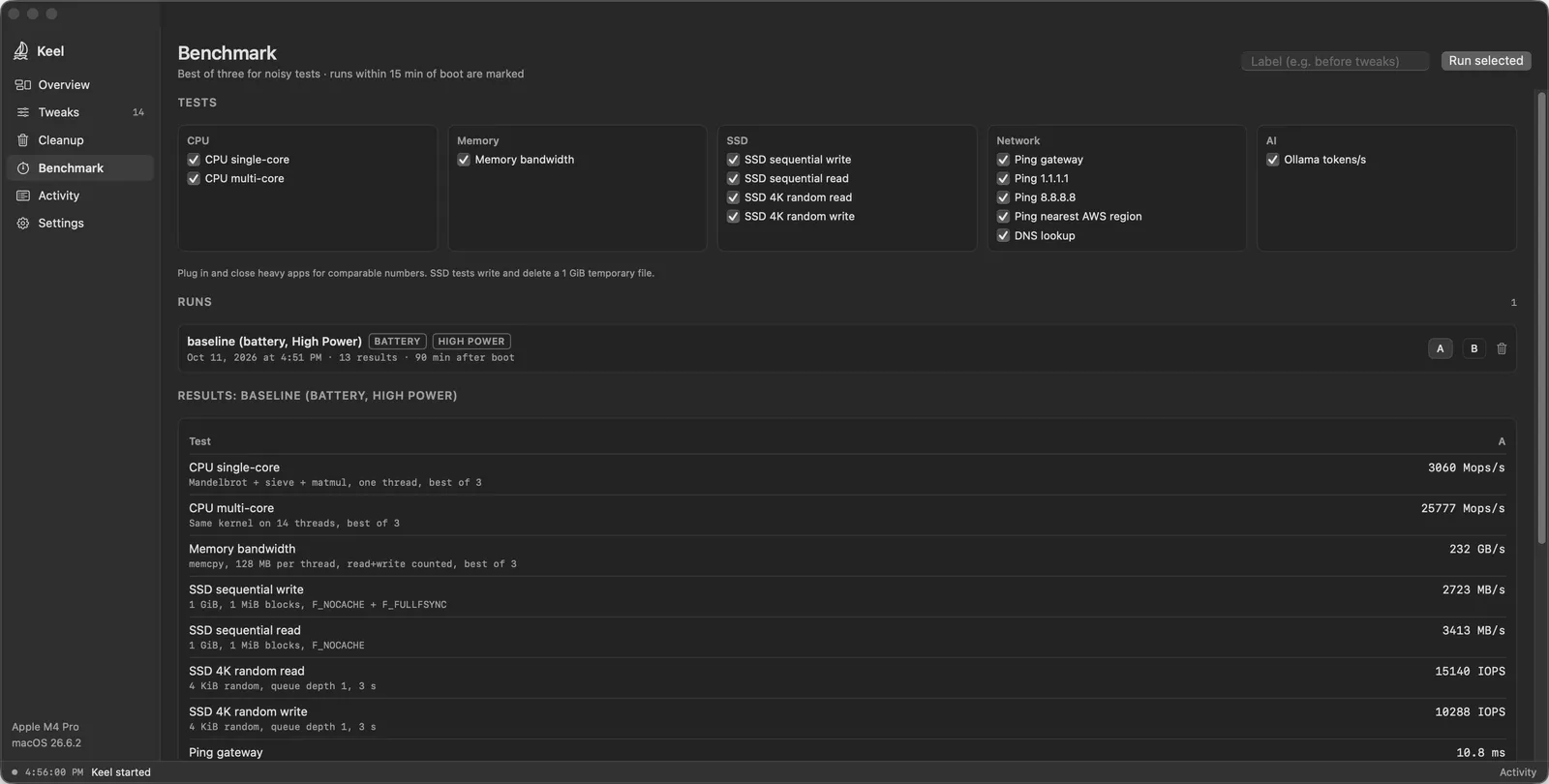Click the Apple M4 Pro label
This screenshot has height=784, width=1549.
pos(46,727)
